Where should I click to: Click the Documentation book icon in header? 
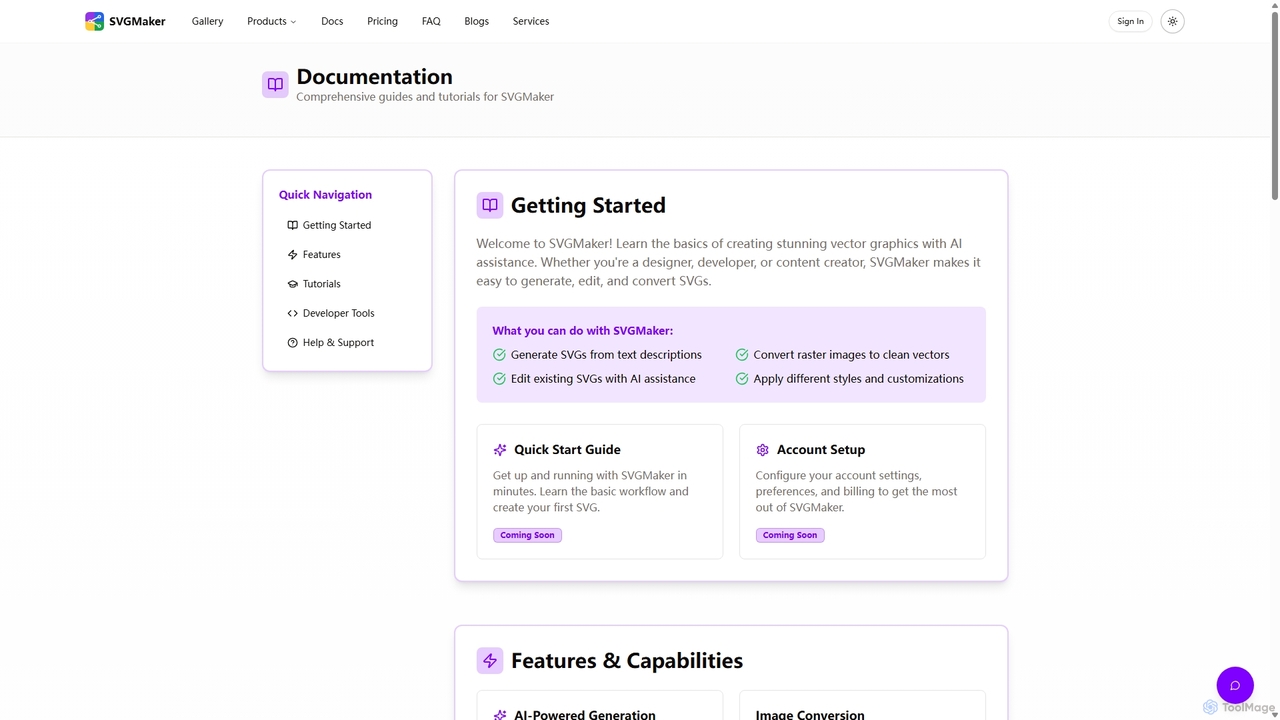tap(275, 84)
